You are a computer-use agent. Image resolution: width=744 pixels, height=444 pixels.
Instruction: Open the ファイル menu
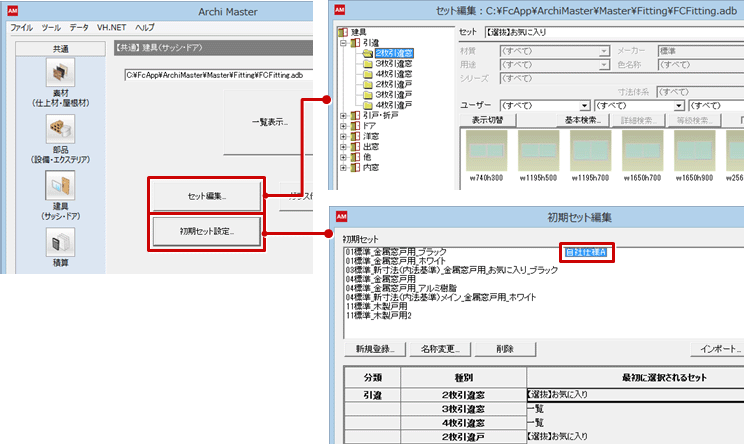[21, 28]
